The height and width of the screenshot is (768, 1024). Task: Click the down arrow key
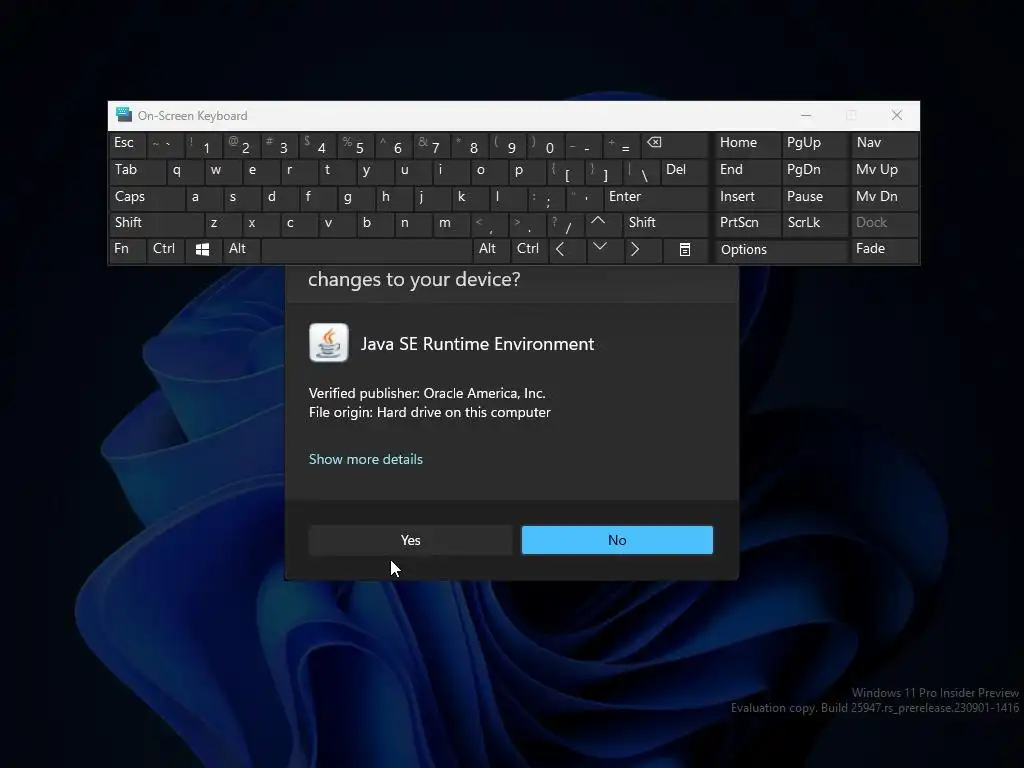coord(604,250)
